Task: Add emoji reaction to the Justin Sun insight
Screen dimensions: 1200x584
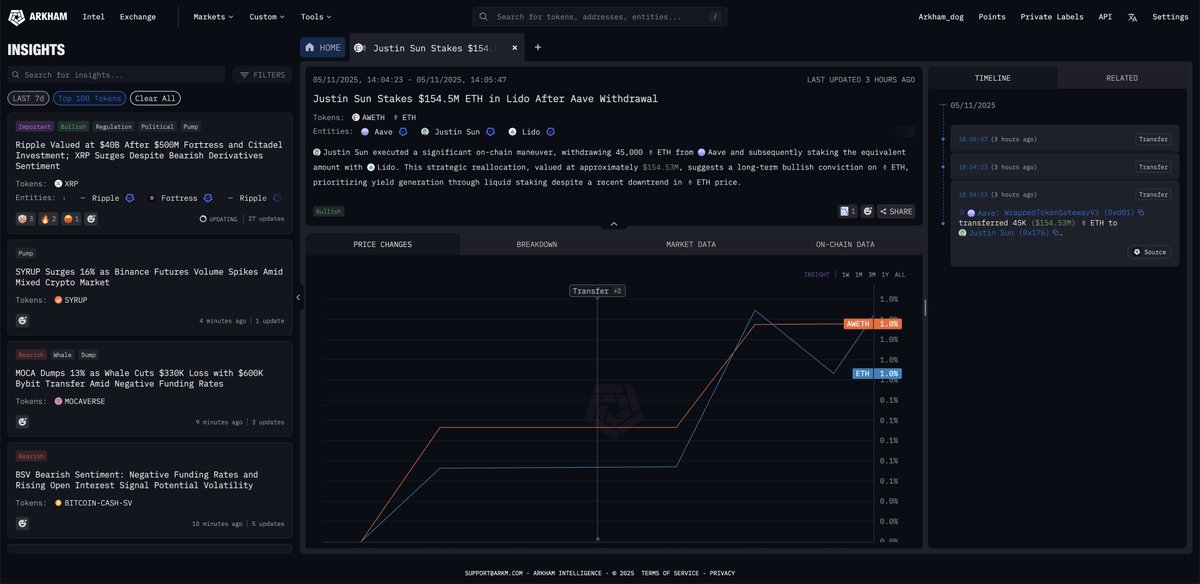Action: click(868, 211)
